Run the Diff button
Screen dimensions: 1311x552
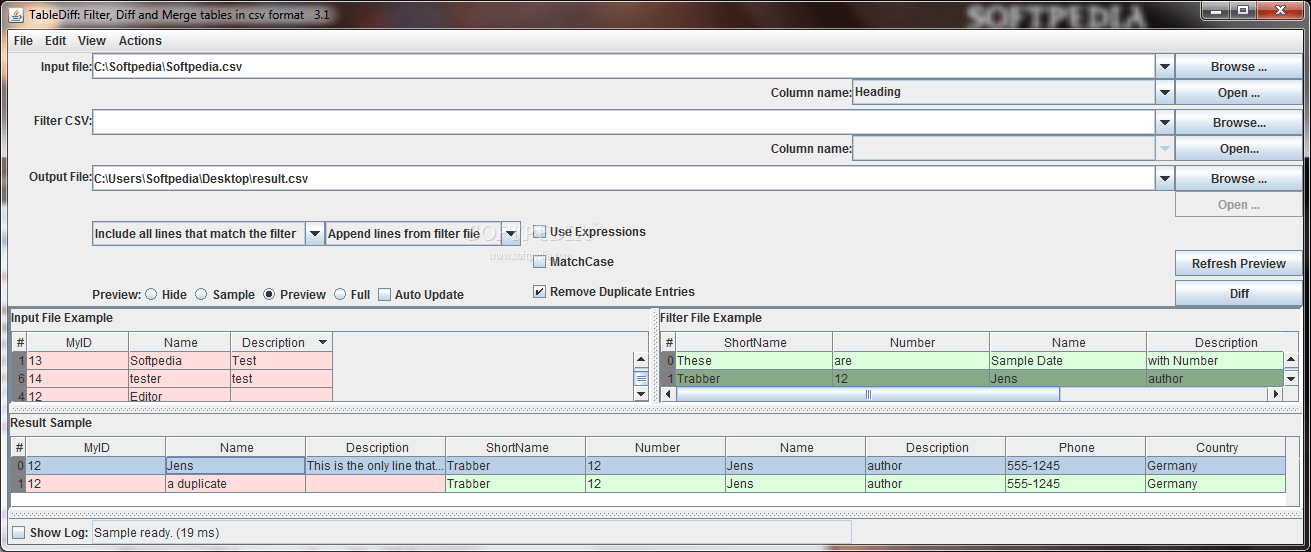click(x=1239, y=294)
